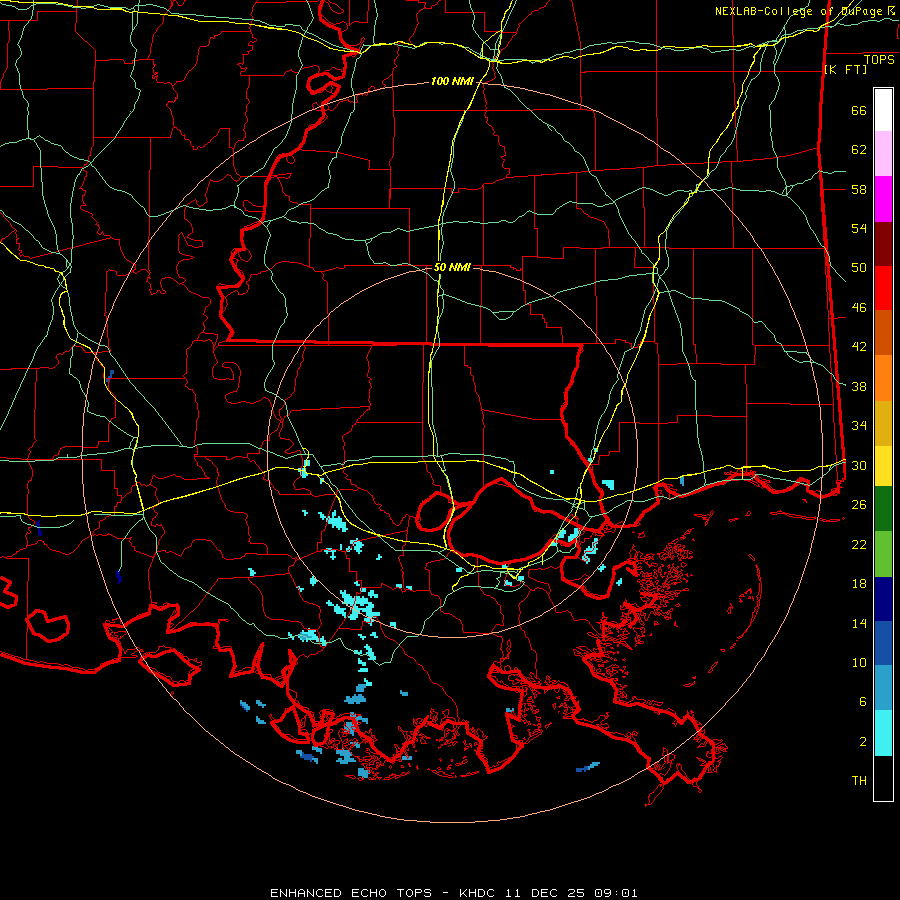Click the blue echo streak offshore in the southeast
The height and width of the screenshot is (900, 900).
pos(587,767)
